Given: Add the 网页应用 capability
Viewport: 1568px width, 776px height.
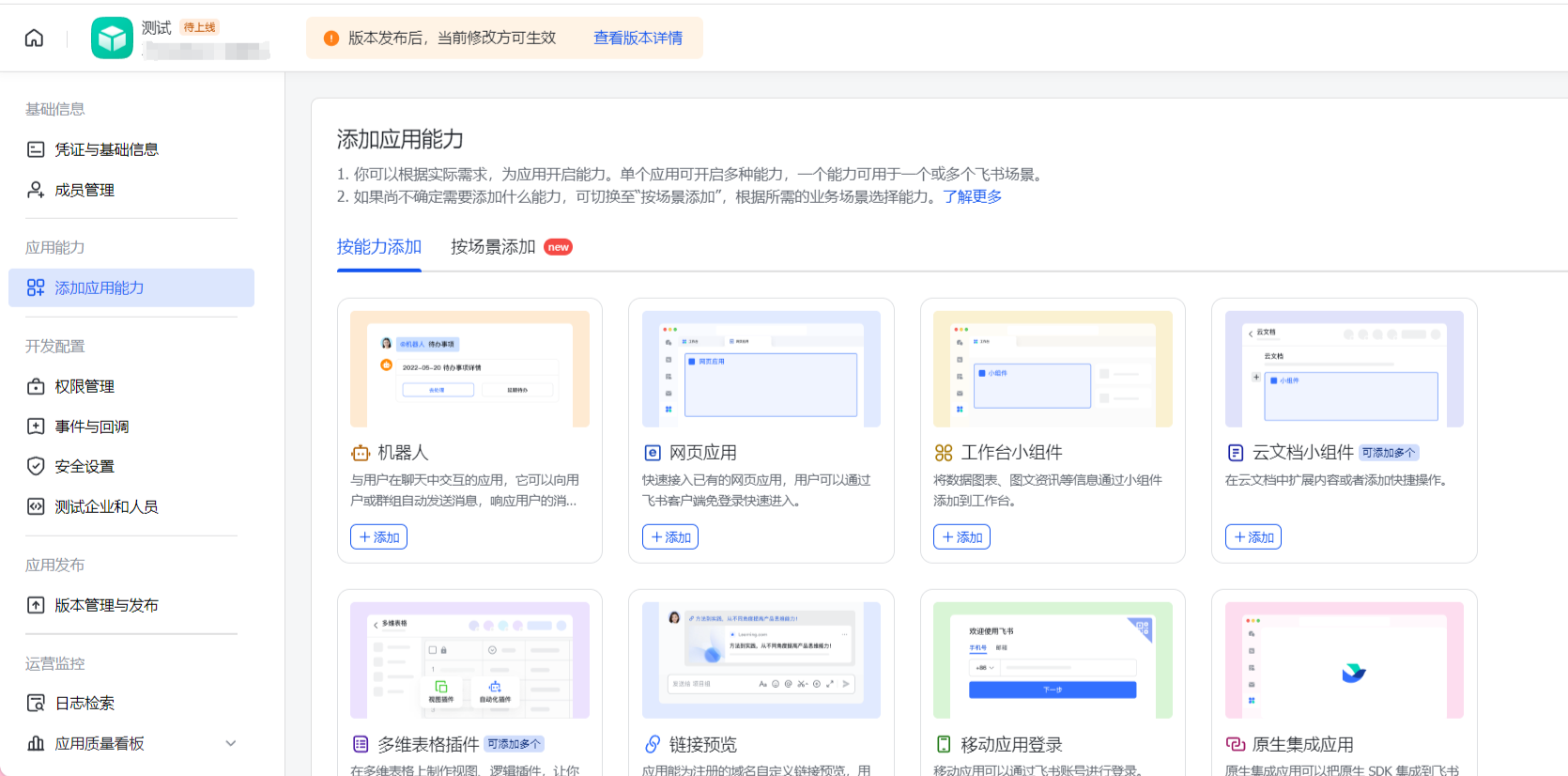Looking at the screenshot, I should coord(670,536).
